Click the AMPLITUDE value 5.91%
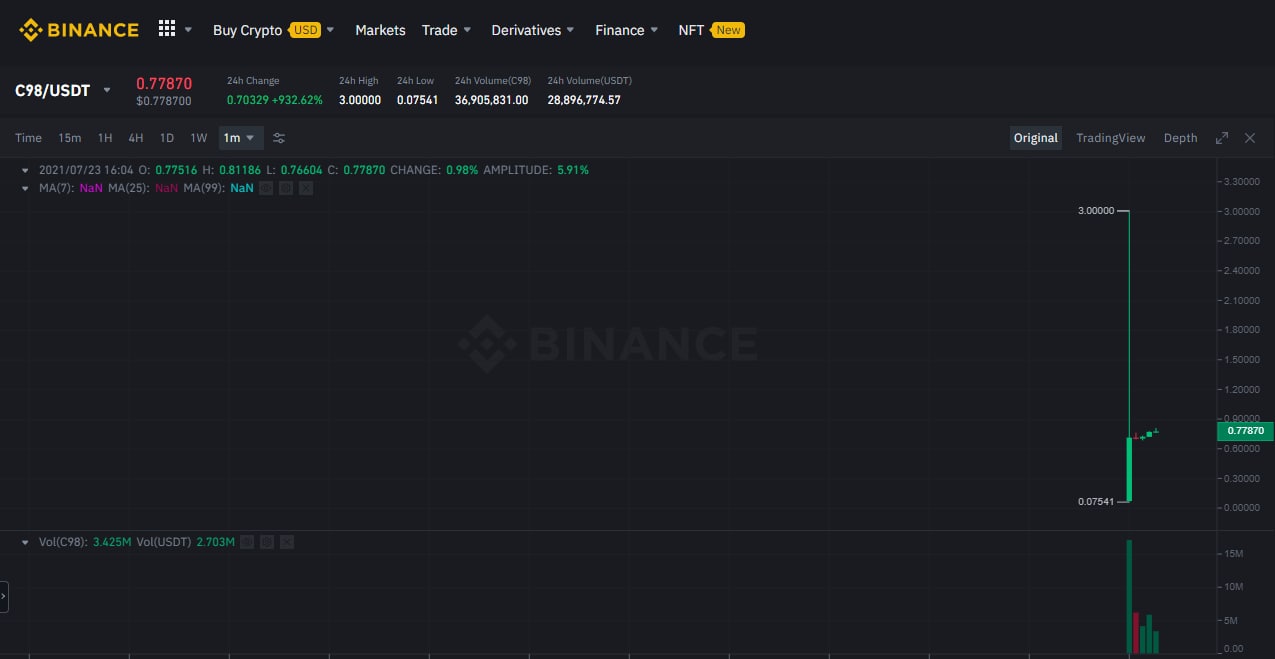The width and height of the screenshot is (1275, 659). pos(572,170)
